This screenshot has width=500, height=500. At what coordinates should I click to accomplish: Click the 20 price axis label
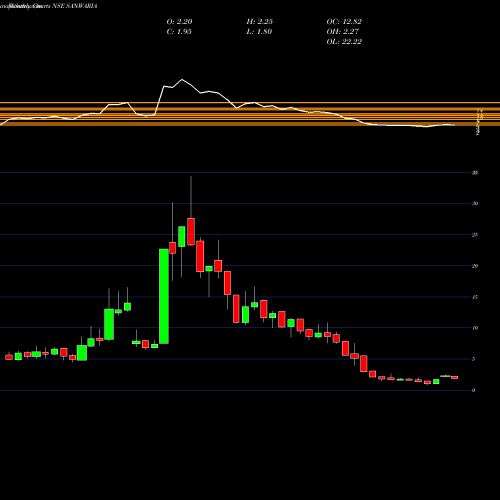475,266
